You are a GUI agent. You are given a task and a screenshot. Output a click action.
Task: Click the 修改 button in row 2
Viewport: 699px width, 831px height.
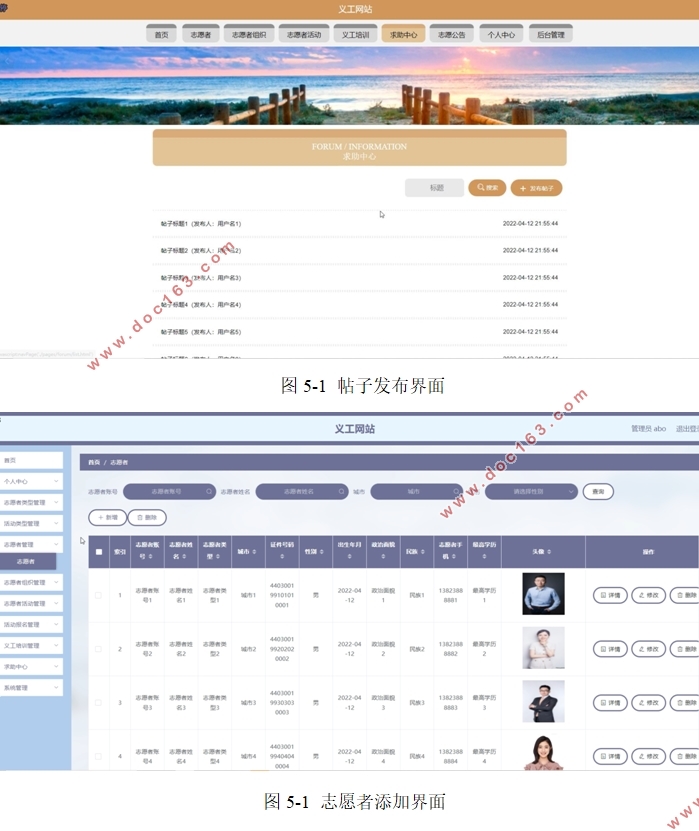[x=649, y=649]
